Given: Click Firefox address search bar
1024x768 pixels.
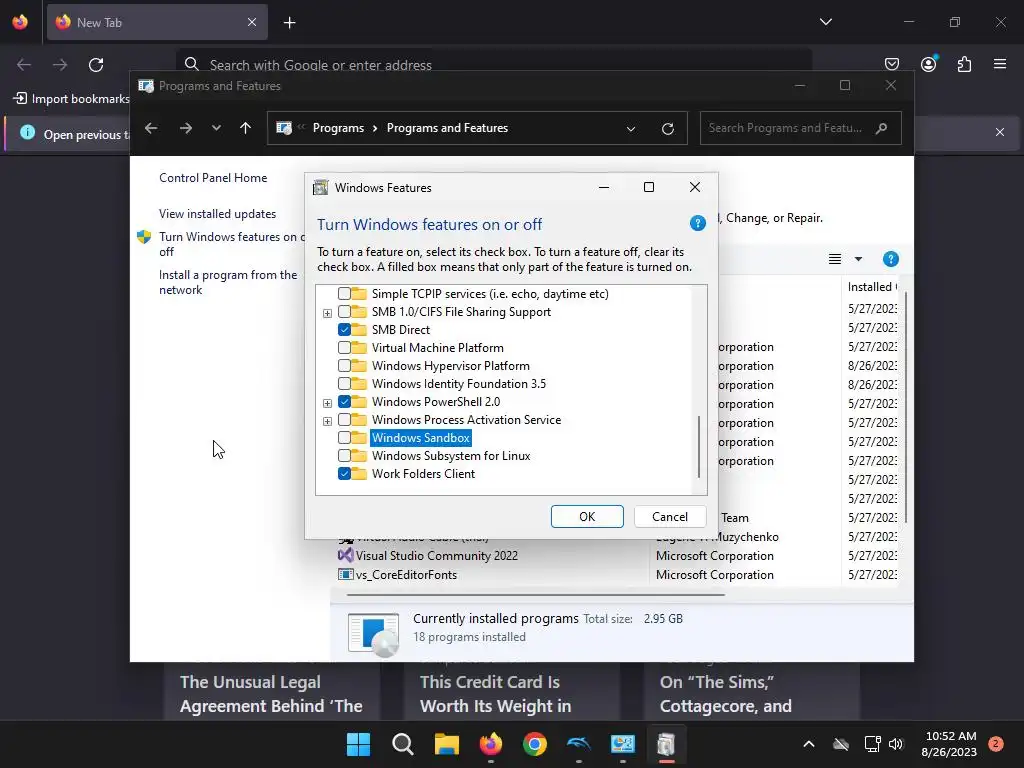Looking at the screenshot, I should [x=494, y=65].
